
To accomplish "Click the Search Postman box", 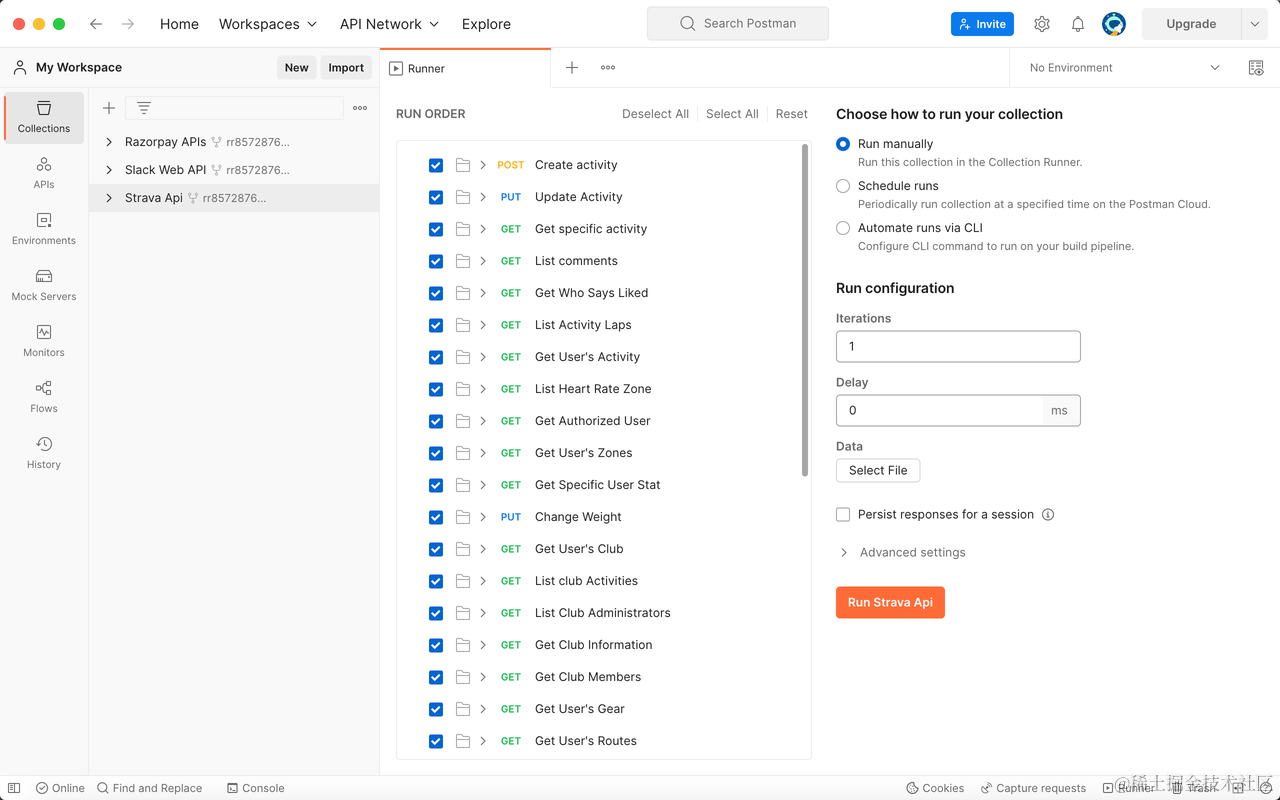I will [738, 24].
